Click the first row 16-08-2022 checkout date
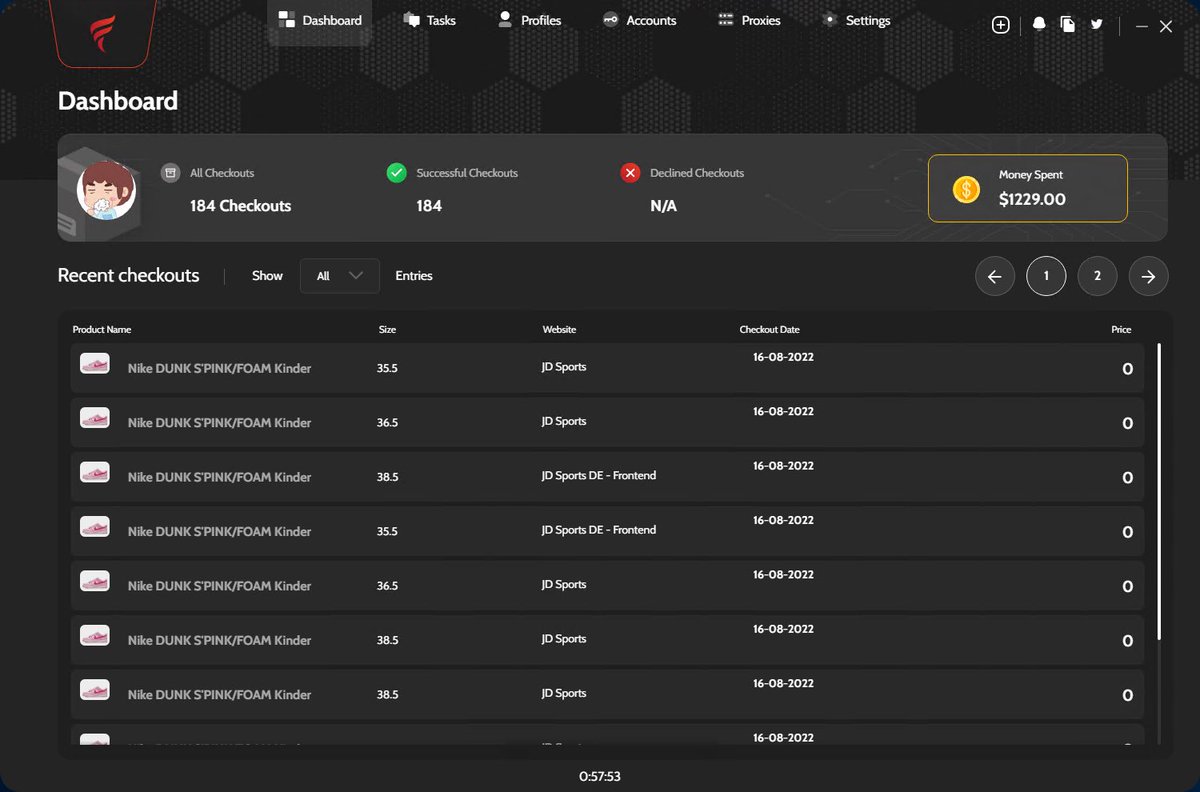This screenshot has height=792, width=1200. coord(783,356)
